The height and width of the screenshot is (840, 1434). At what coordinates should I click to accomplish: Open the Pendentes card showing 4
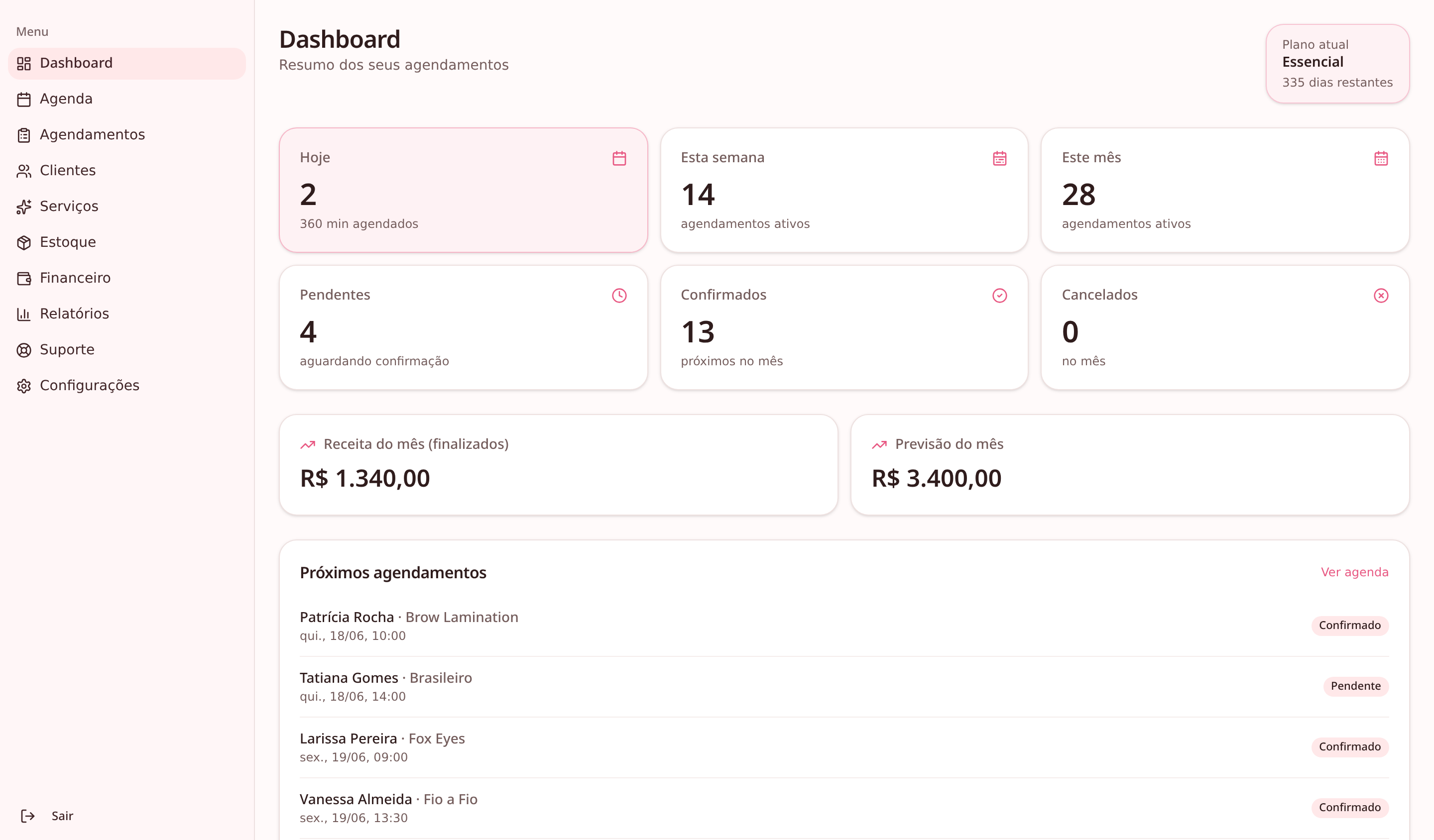point(463,327)
